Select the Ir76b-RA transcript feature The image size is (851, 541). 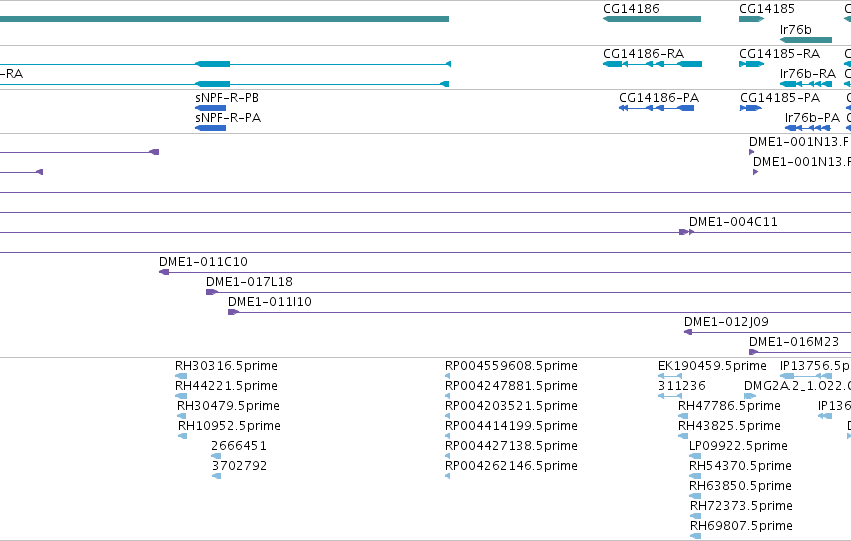click(x=806, y=84)
